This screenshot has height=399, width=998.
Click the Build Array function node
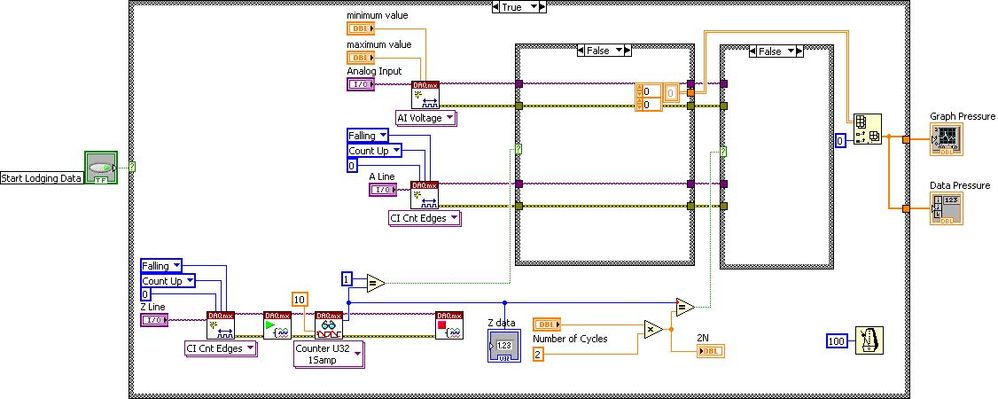[868, 130]
